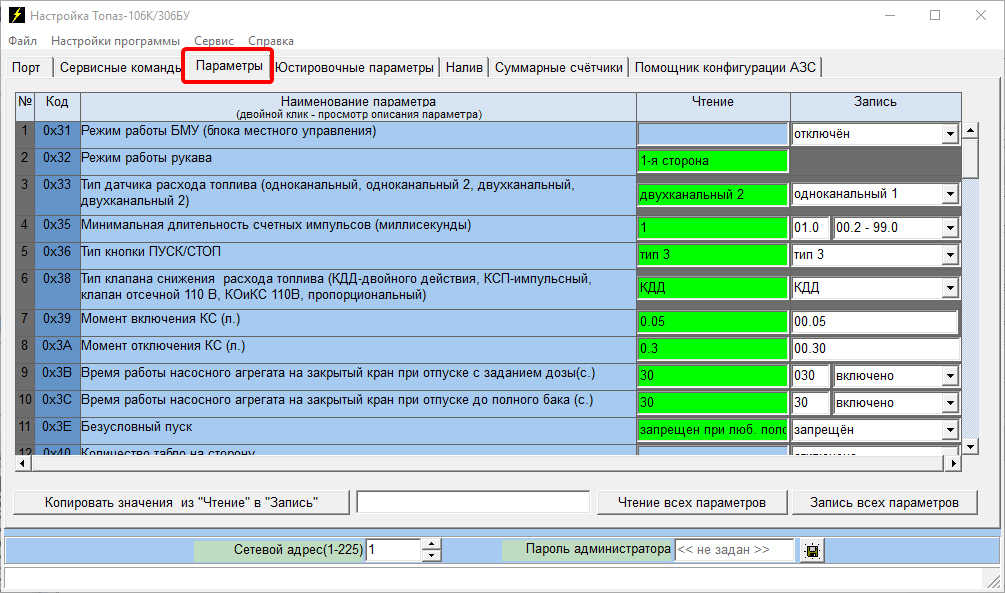This screenshot has width=1005, height=593.
Task: Minimize the Топаз settings window
Action: [890, 15]
